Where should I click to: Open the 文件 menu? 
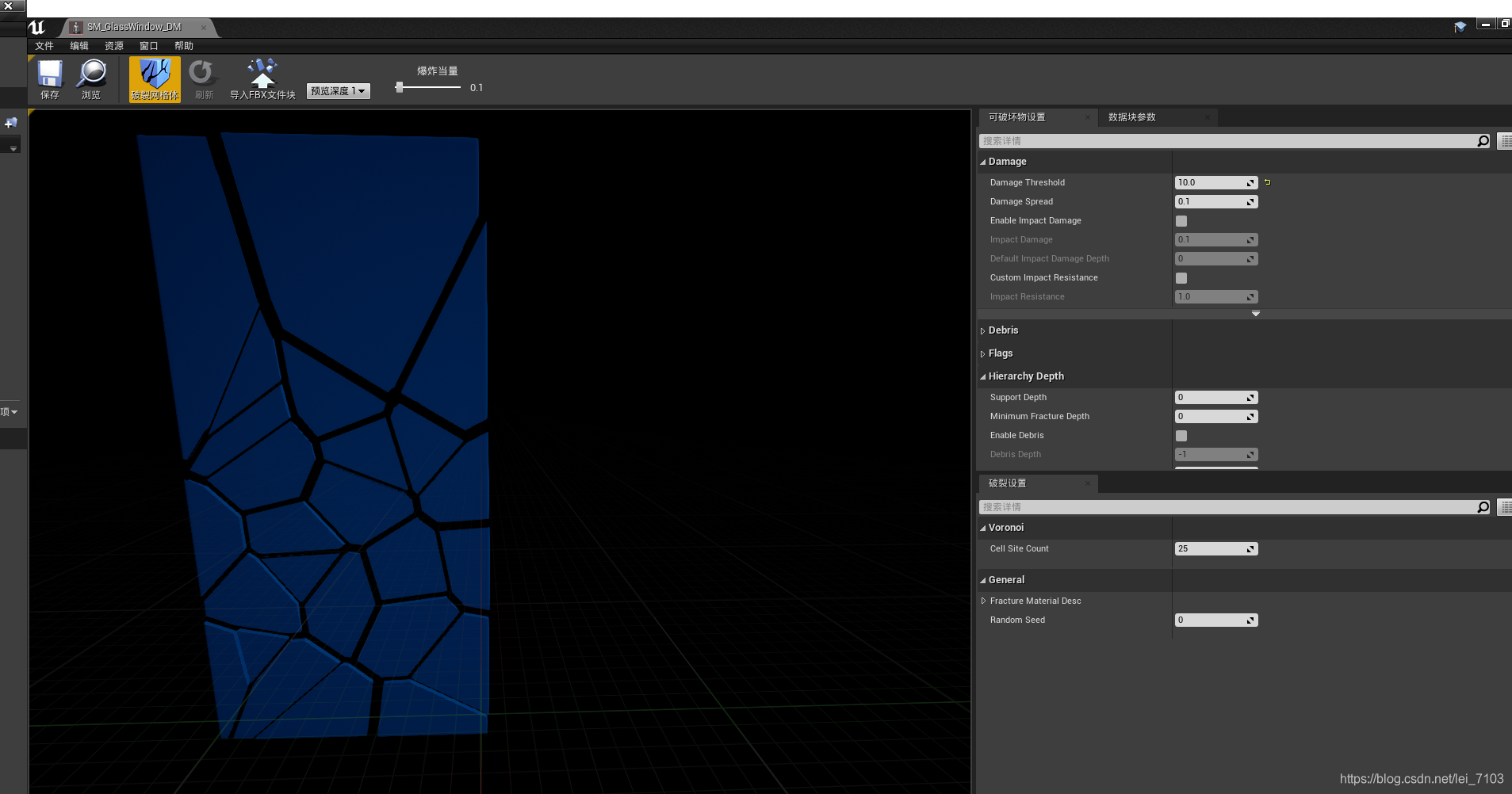pyautogui.click(x=44, y=46)
